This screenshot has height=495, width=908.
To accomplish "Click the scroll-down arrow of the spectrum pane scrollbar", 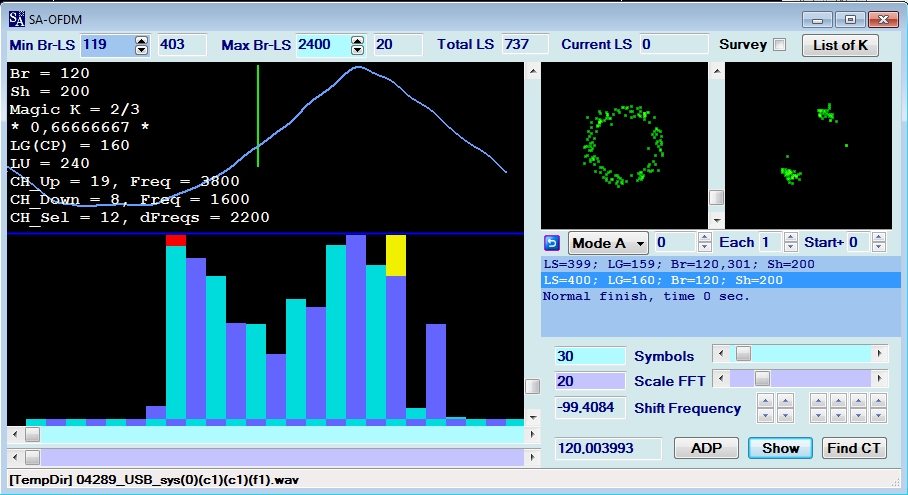I will click(x=532, y=417).
